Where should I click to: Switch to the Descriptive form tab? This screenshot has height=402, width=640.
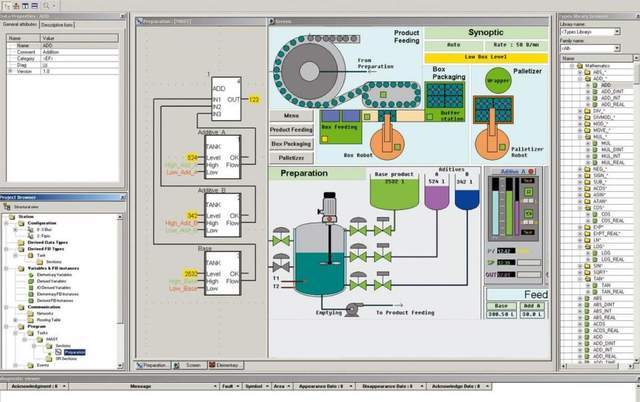pyautogui.click(x=57, y=22)
